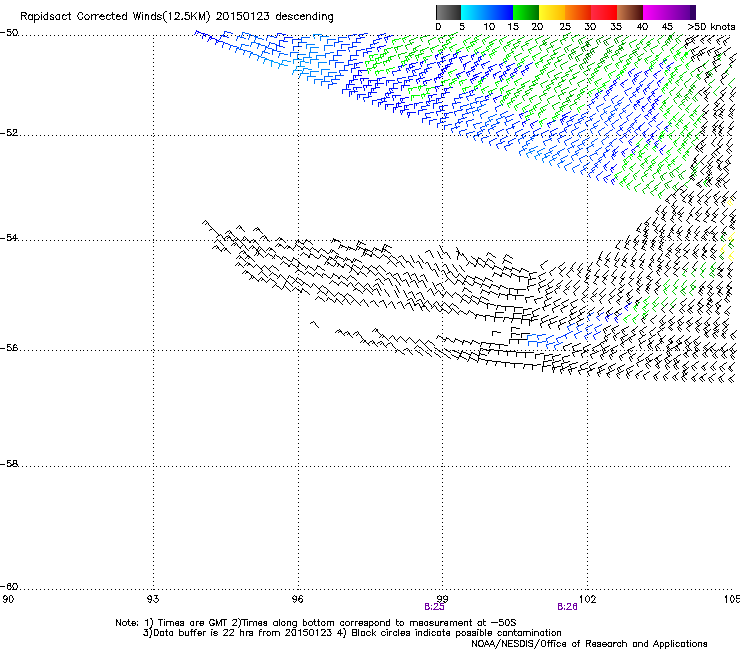Viewport: 740px width, 650px height.
Task: Click the green 15-20 knots legend band
Action: [526, 12]
